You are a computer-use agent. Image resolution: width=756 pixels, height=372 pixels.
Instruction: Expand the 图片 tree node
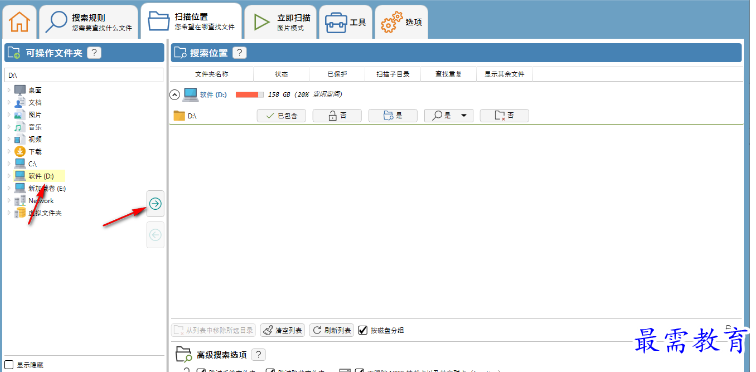point(9,115)
